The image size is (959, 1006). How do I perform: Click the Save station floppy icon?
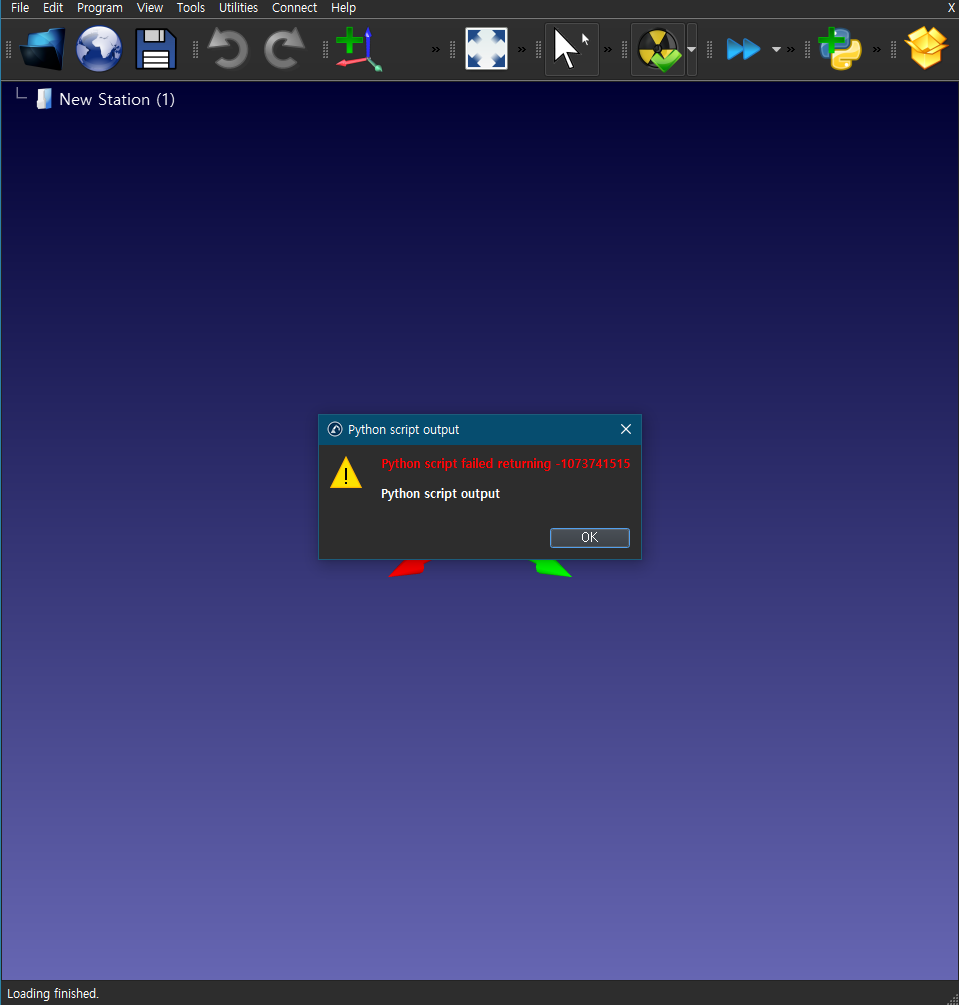156,49
